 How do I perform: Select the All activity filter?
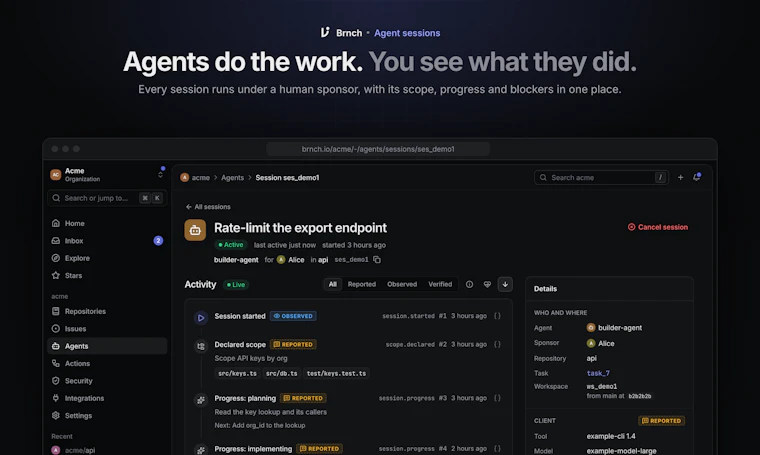332,284
